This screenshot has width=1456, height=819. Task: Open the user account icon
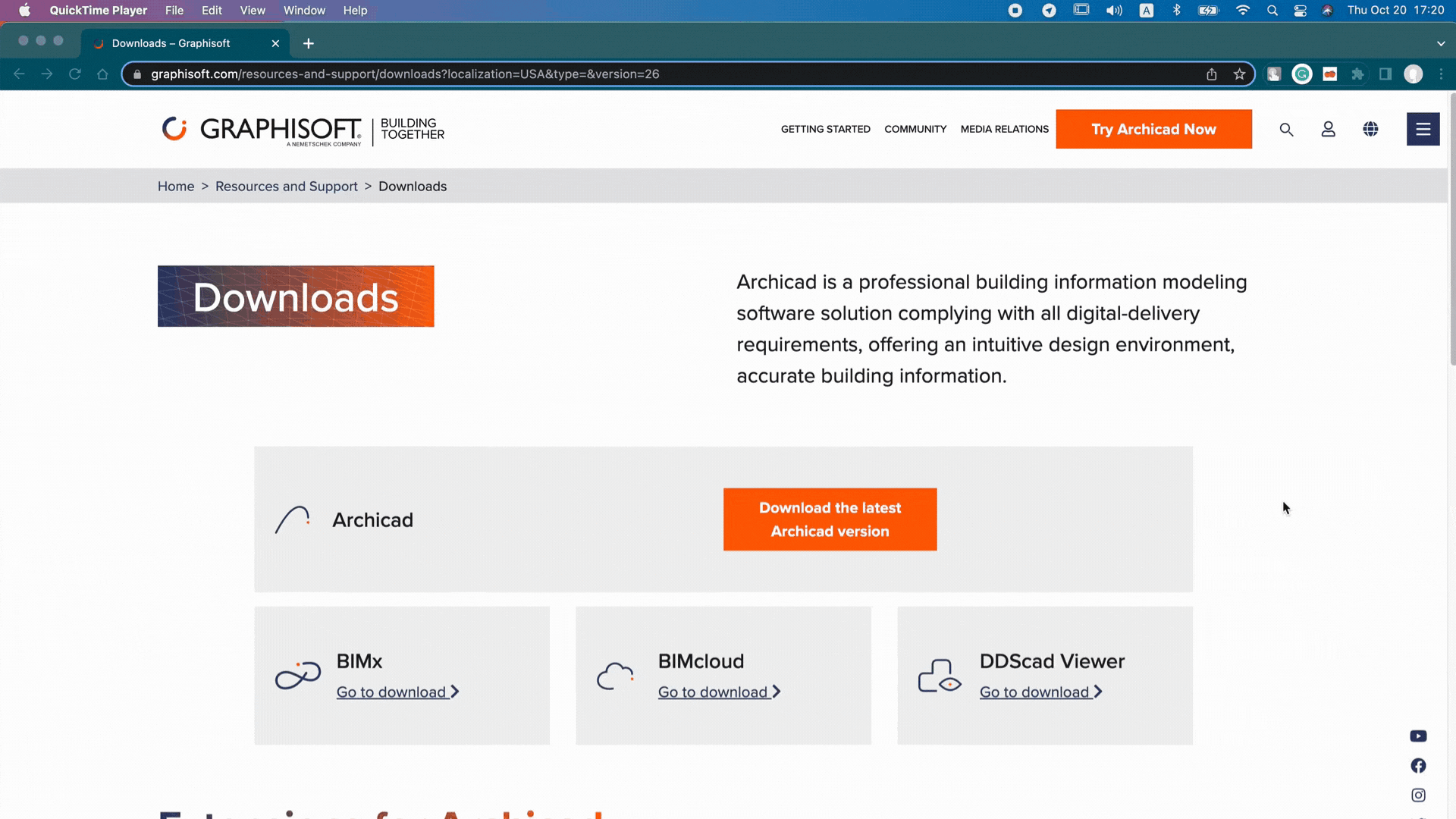coord(1328,130)
